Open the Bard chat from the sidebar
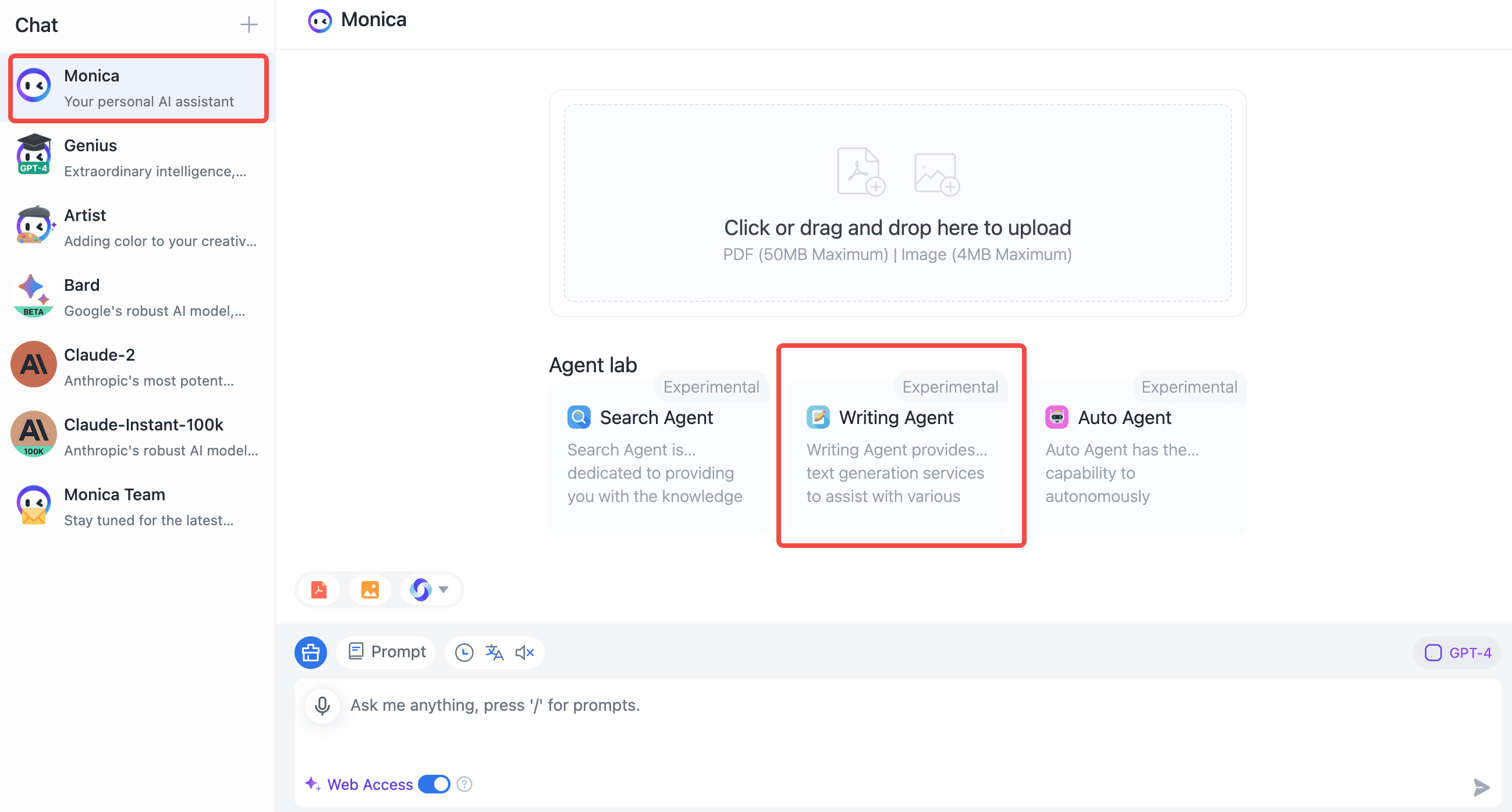Image resolution: width=1512 pixels, height=812 pixels. click(x=136, y=295)
